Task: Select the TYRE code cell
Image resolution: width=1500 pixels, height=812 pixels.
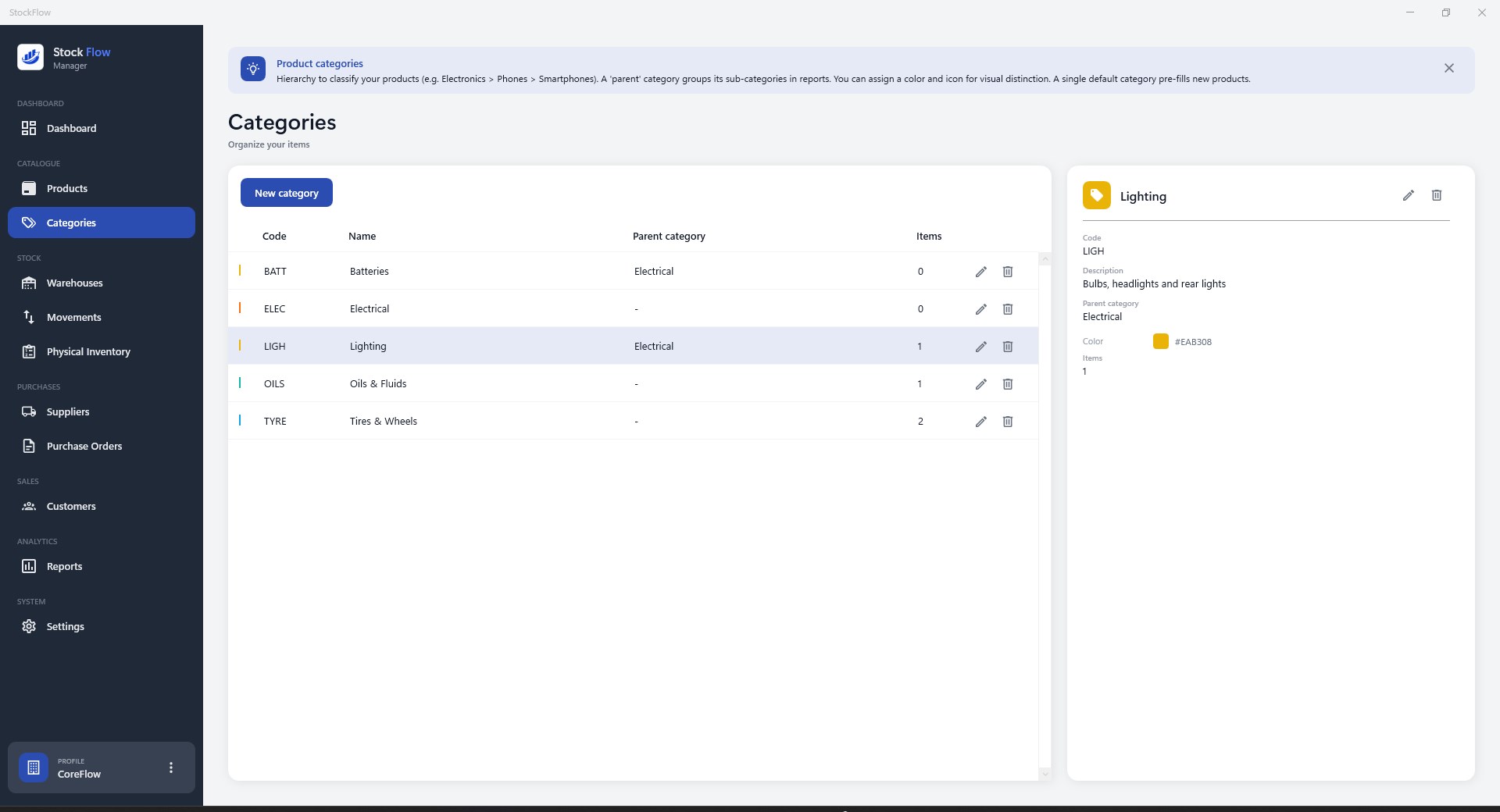Action: point(275,421)
